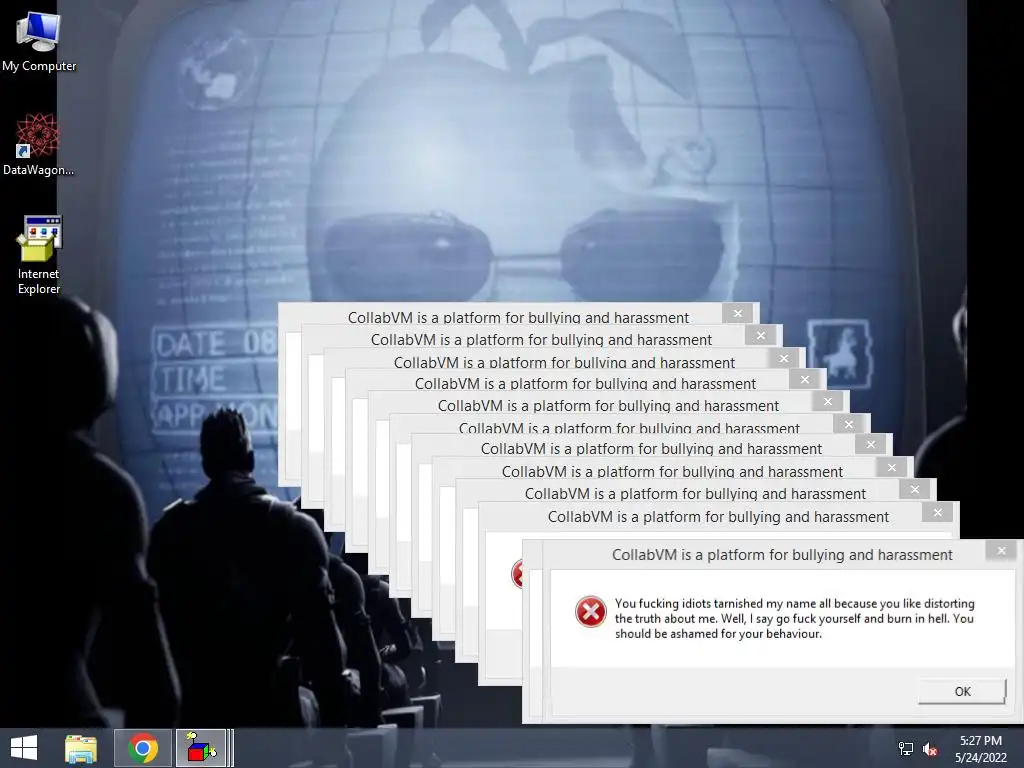The image size is (1024, 768).
Task: Click the message text starting "You fucking idiots tarnished"
Action: click(794, 618)
